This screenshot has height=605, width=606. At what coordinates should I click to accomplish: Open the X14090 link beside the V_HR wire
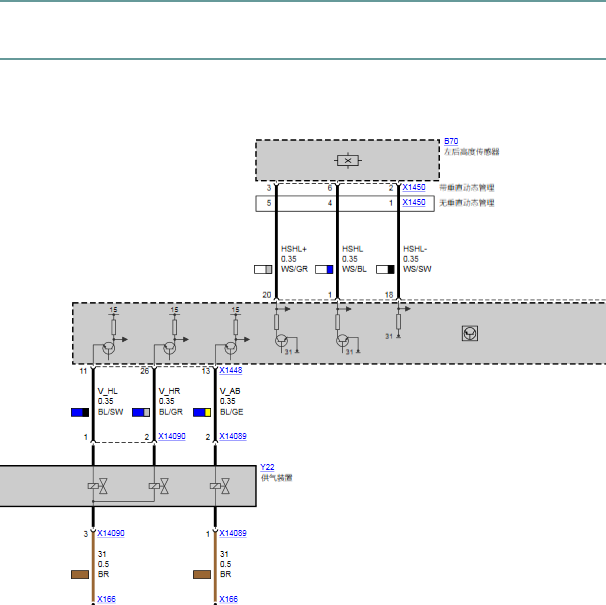tap(172, 436)
